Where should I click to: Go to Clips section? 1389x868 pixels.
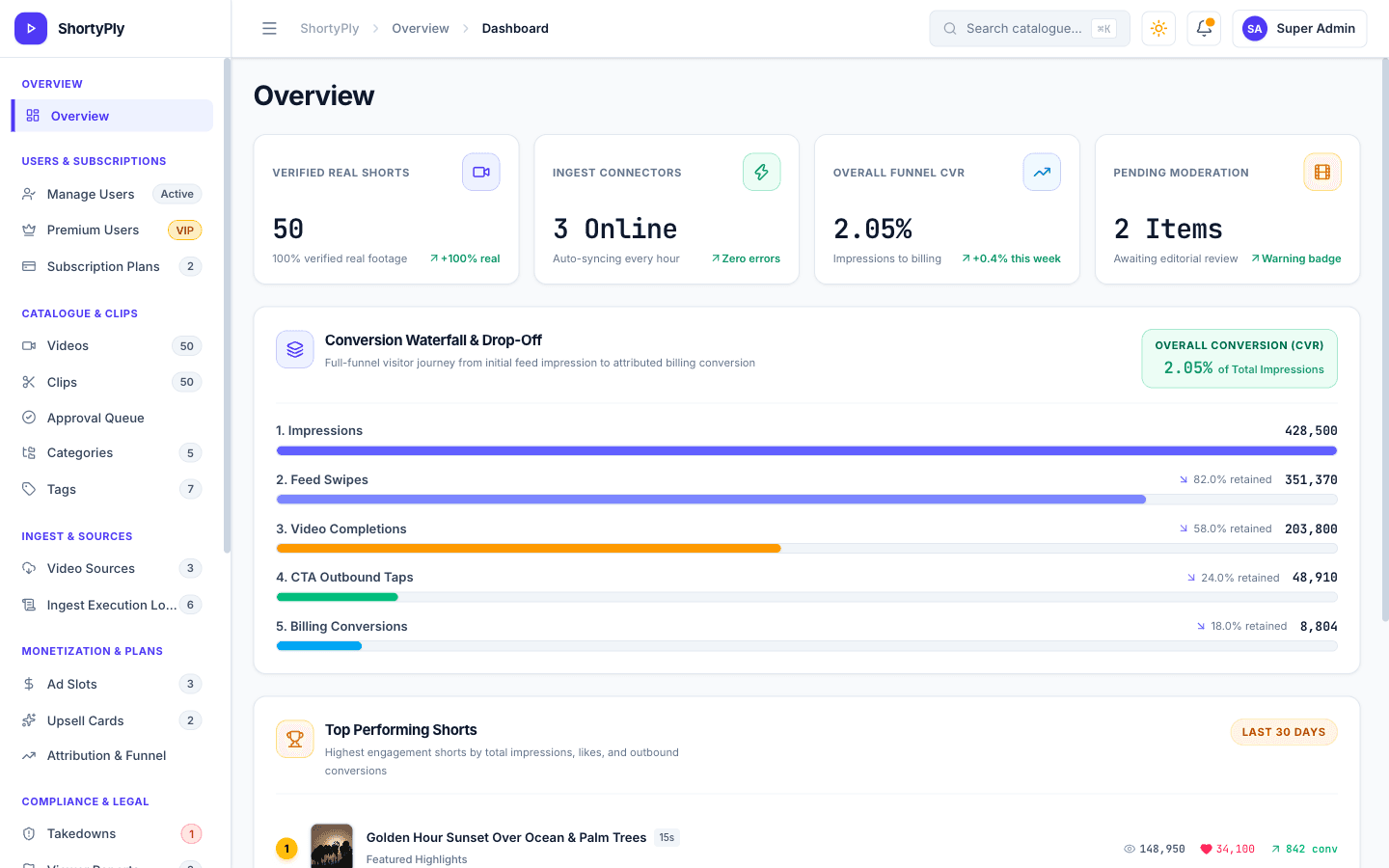112,382
